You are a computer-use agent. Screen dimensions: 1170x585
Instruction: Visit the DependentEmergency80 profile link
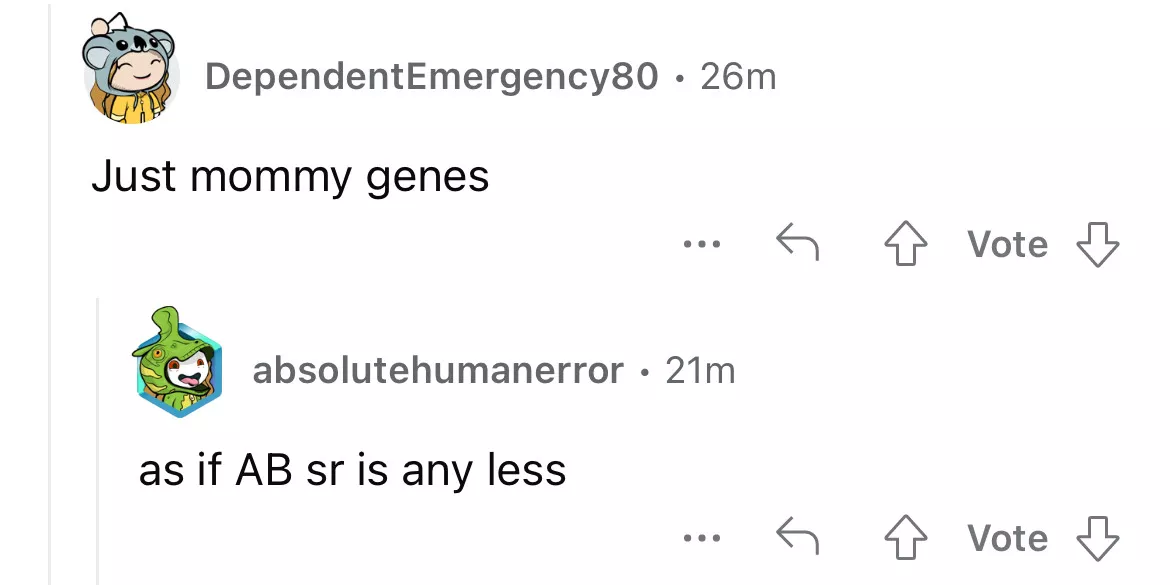(x=431, y=76)
